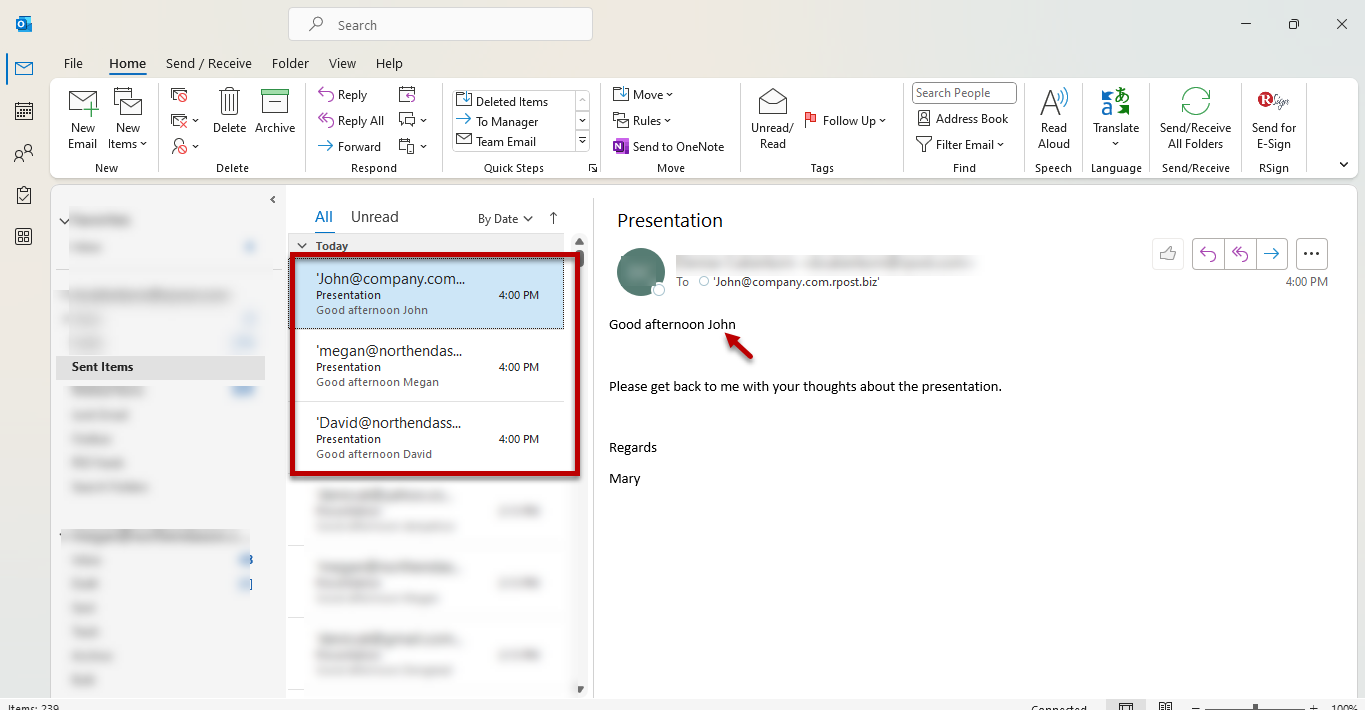Open the Send / Receive ribbon tab
The height and width of the screenshot is (710, 1365).
coord(208,63)
